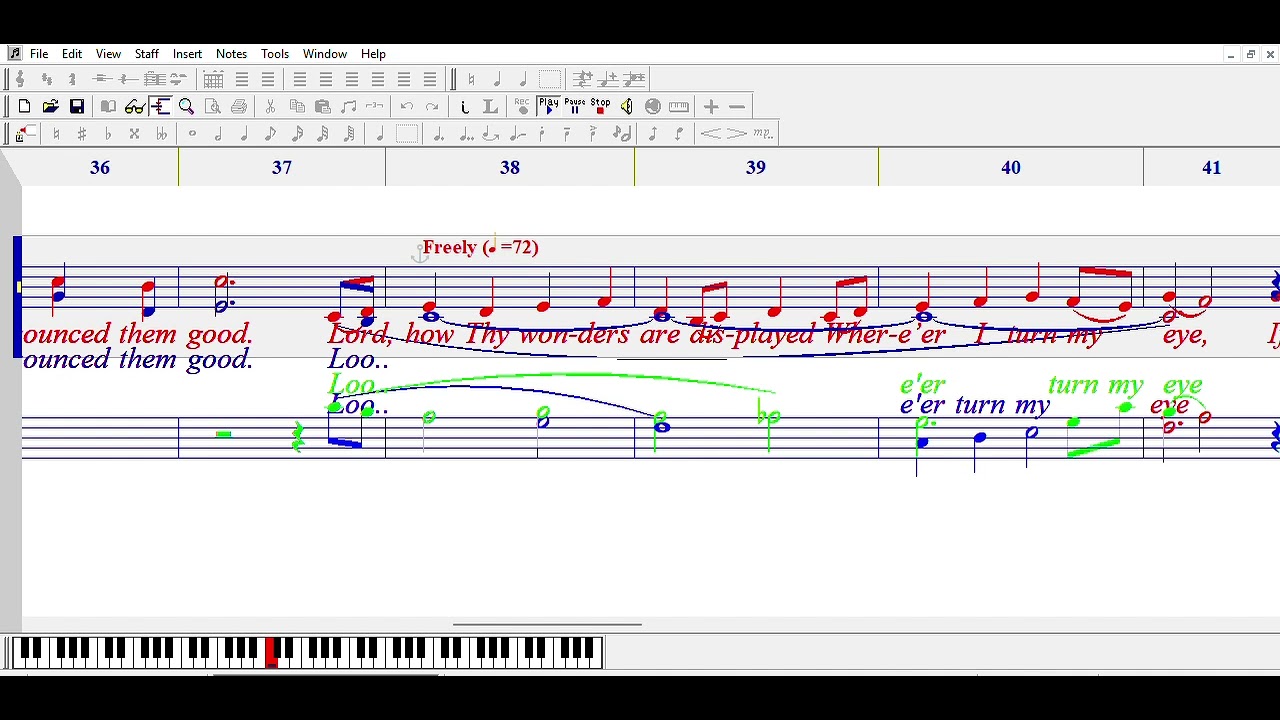
Task: Toggle the tenuto articulation
Action: point(567,134)
